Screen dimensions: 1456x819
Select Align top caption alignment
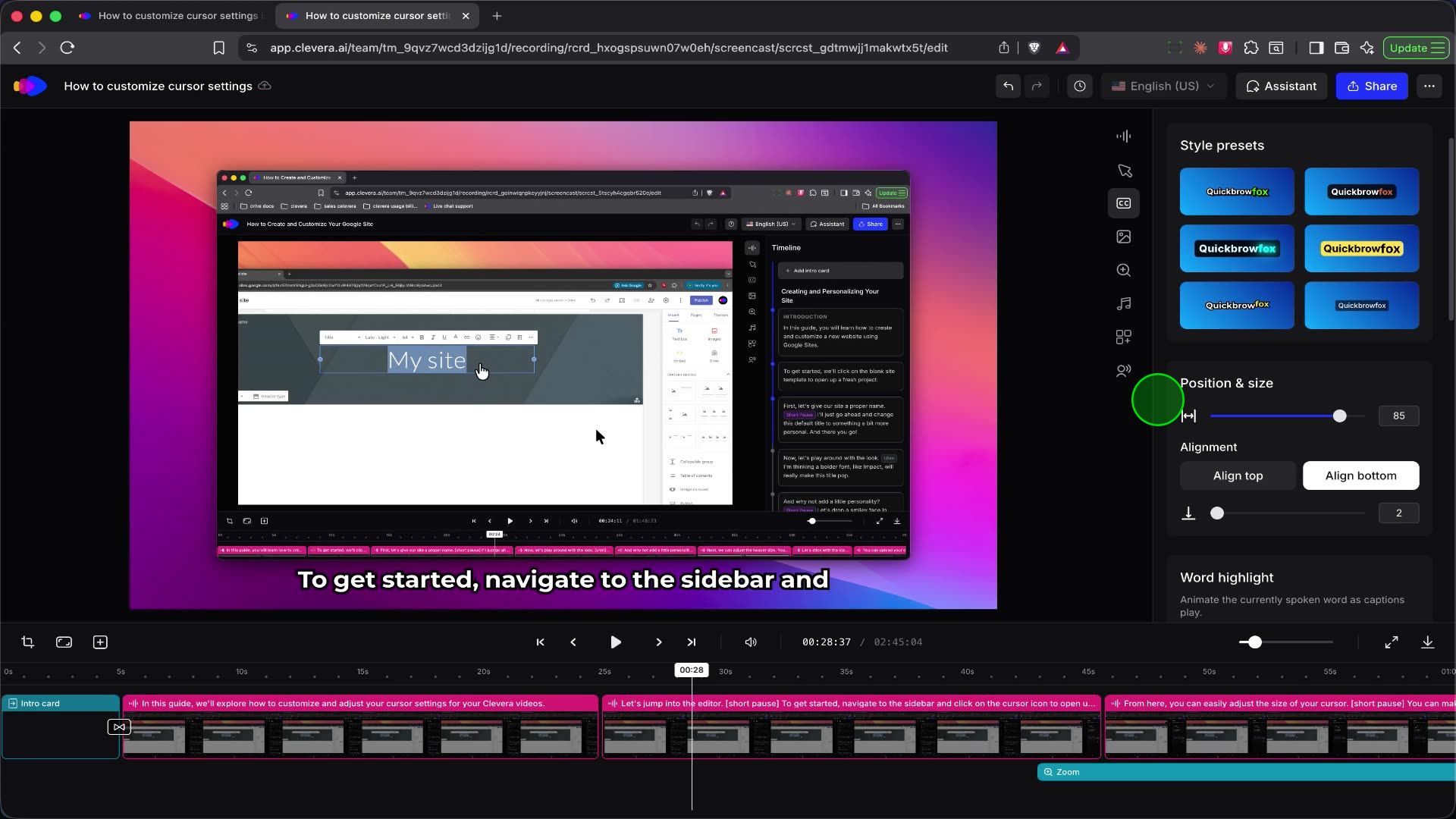[x=1238, y=475]
